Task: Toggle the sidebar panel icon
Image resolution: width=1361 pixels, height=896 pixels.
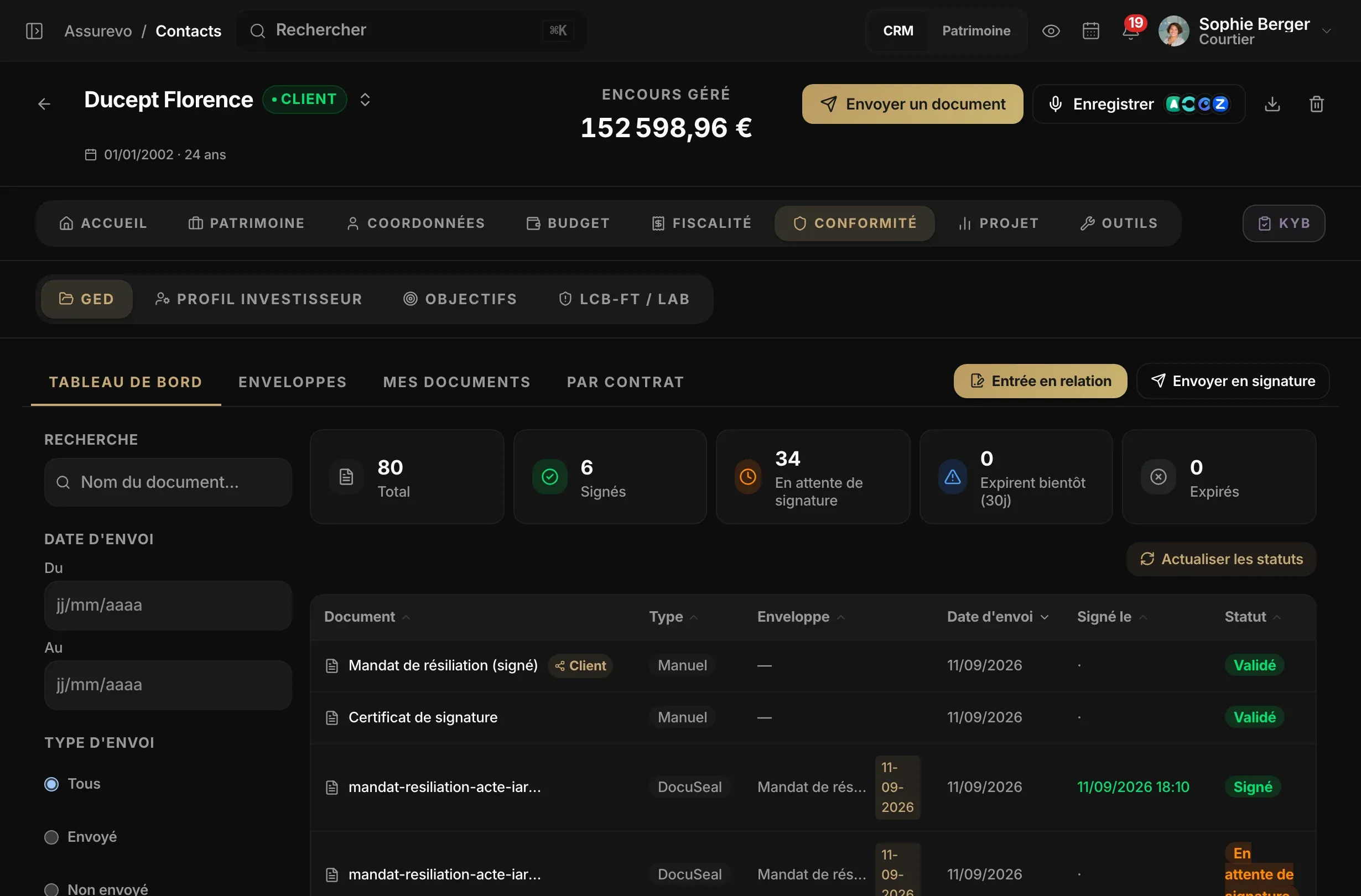Action: coord(34,31)
